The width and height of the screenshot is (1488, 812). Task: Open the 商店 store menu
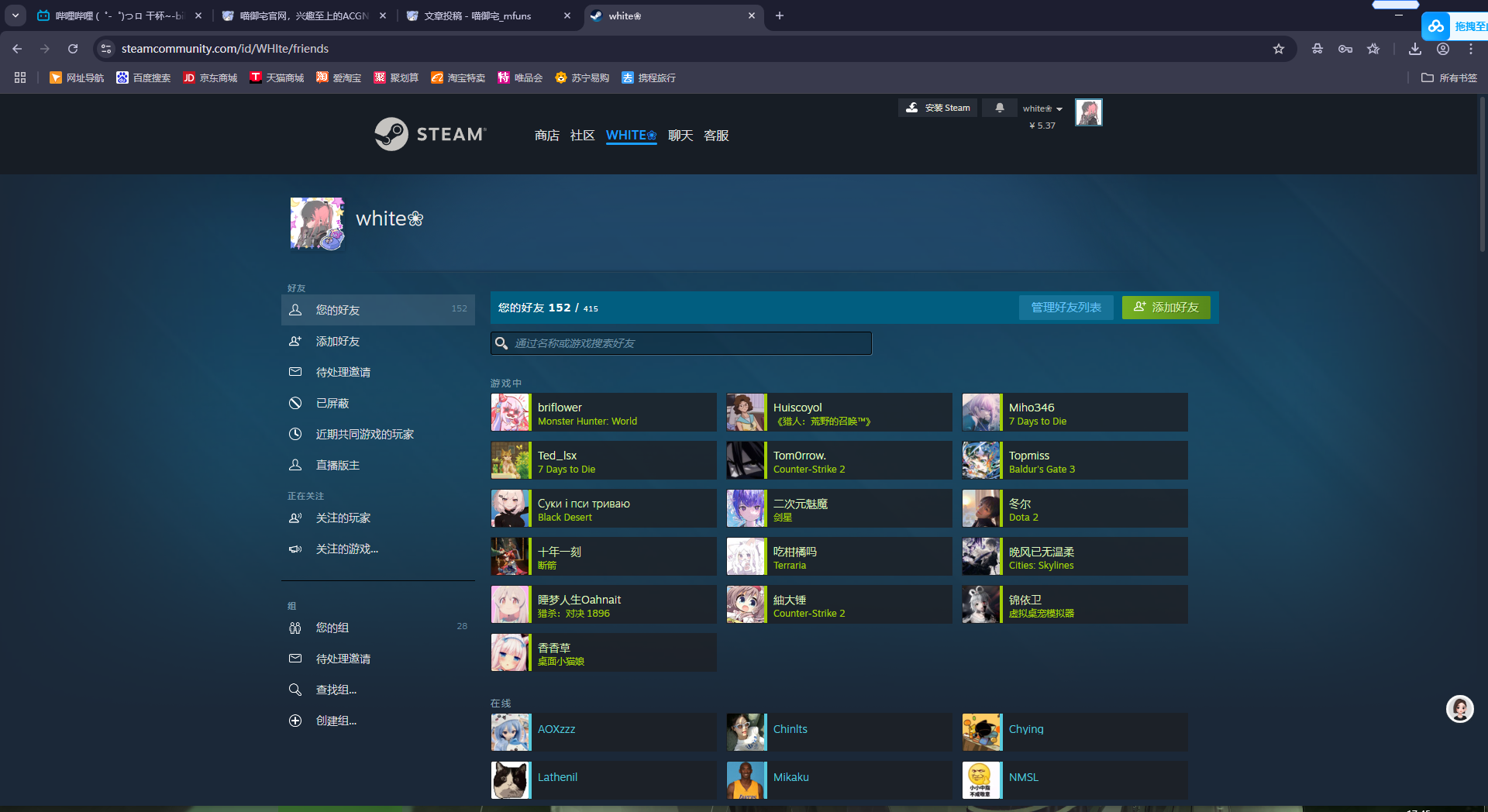click(x=546, y=136)
